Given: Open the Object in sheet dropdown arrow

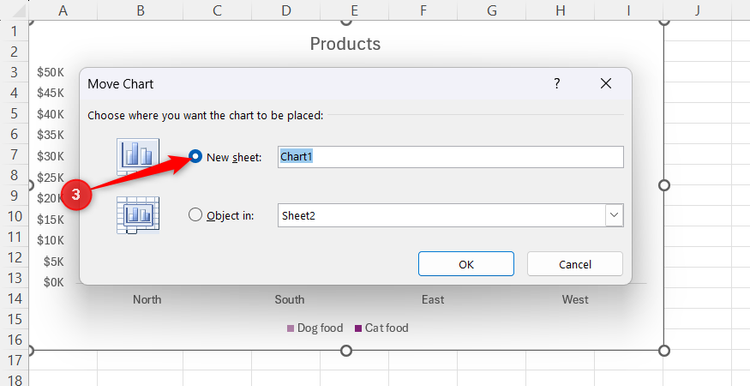Looking at the screenshot, I should pos(614,215).
